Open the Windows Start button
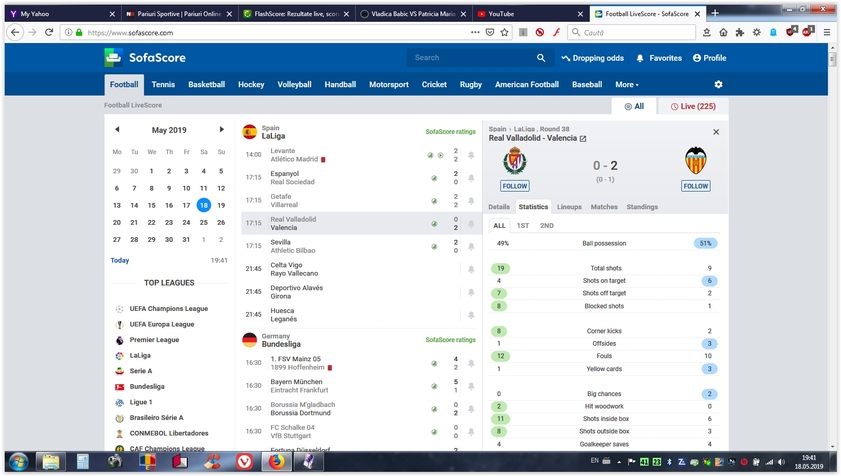Screen dimensions: 841x476 point(18,462)
